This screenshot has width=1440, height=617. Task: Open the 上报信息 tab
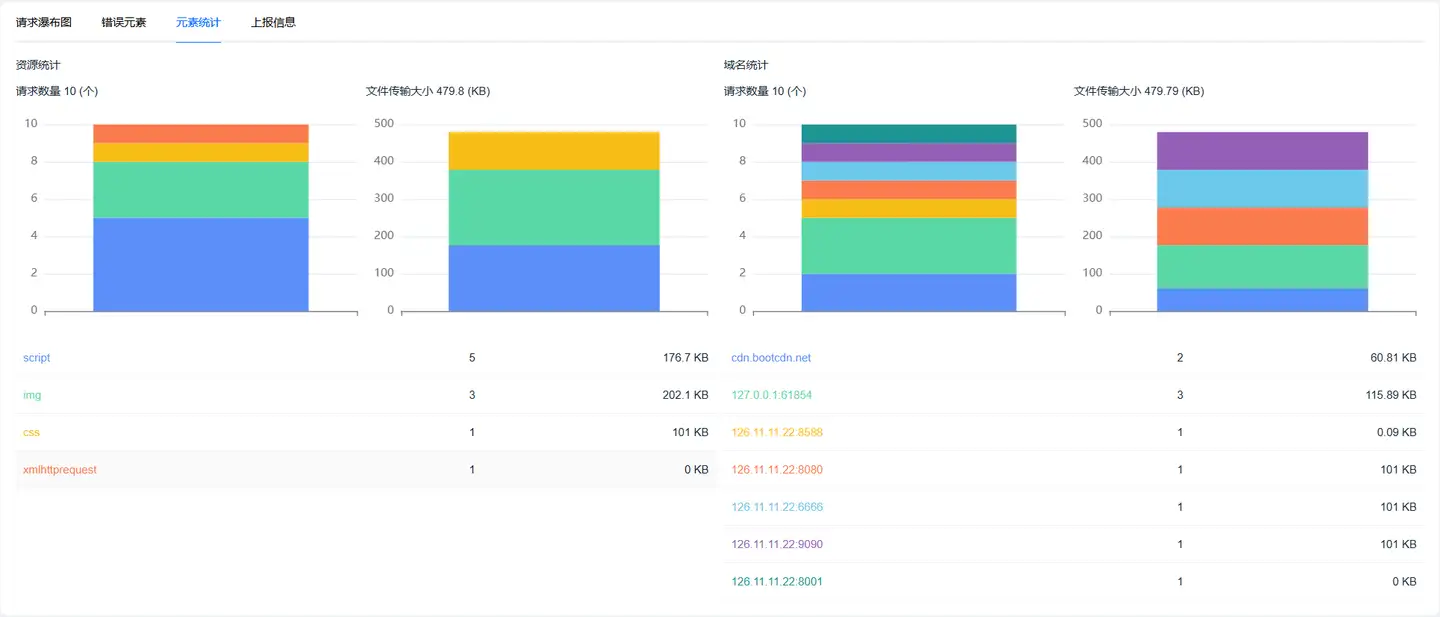273,22
